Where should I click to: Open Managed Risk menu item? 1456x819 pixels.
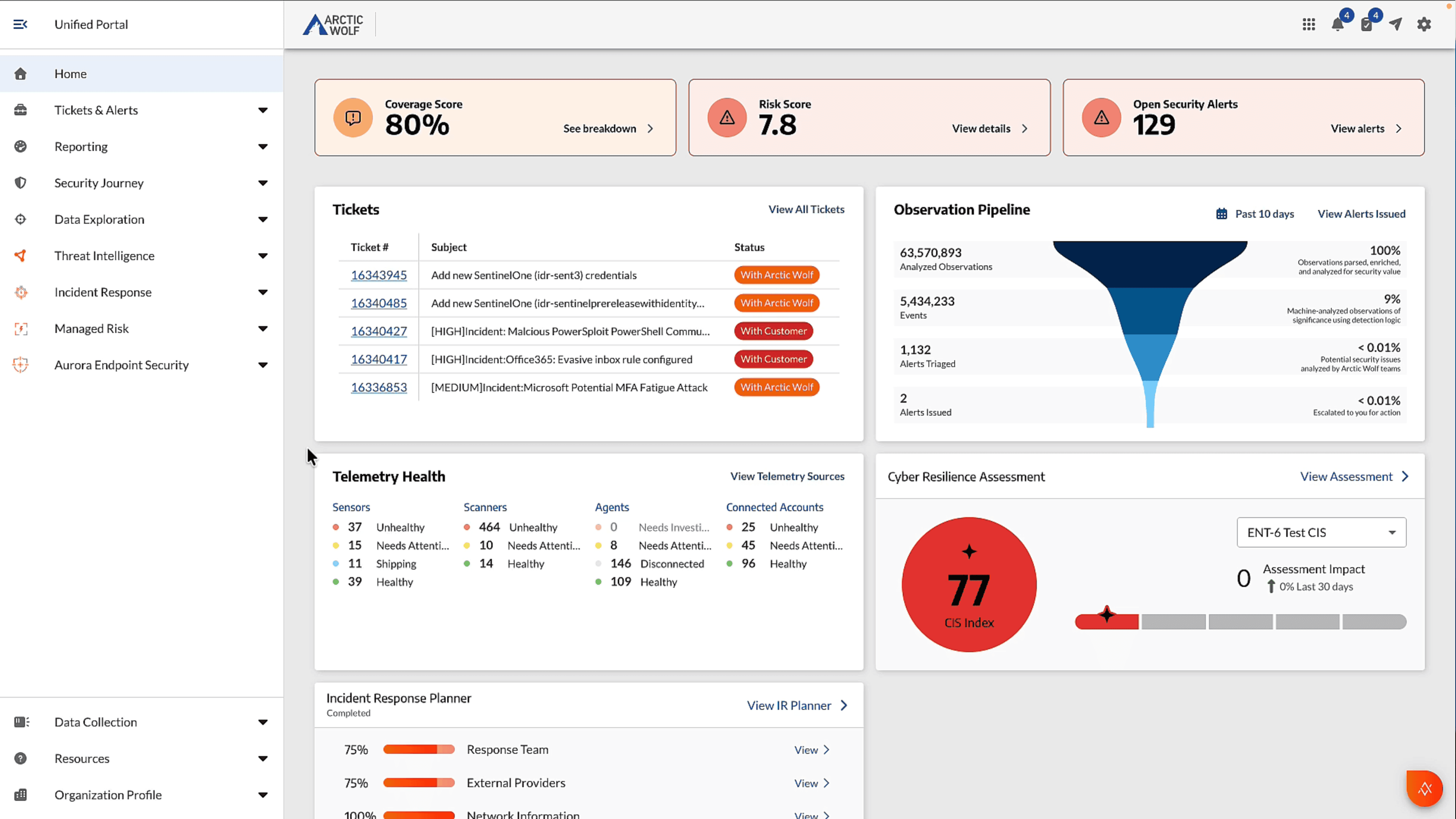click(x=92, y=329)
